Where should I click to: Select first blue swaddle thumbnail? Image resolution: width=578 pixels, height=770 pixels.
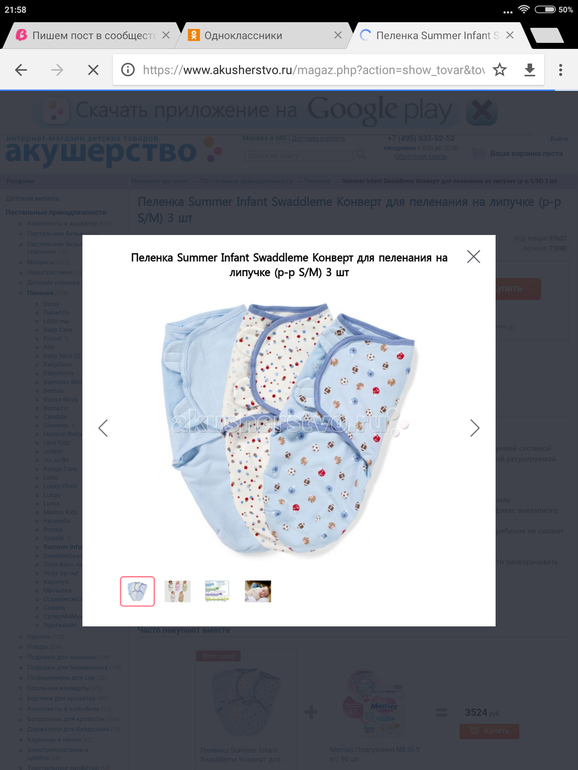coord(138,591)
